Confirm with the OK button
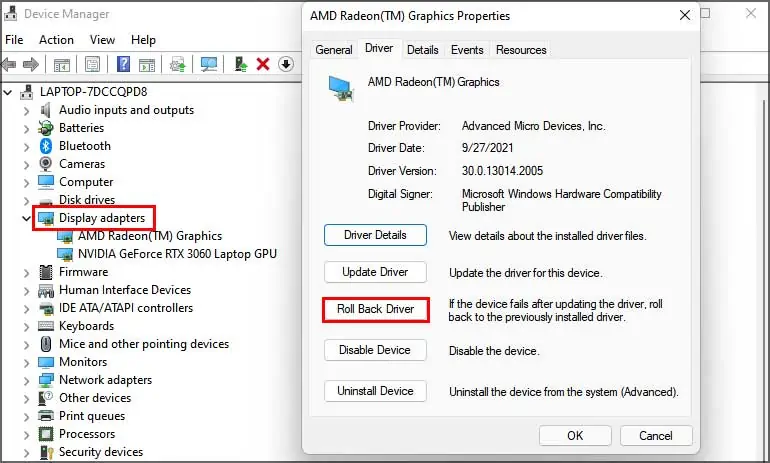The width and height of the screenshot is (770, 463). [x=575, y=436]
